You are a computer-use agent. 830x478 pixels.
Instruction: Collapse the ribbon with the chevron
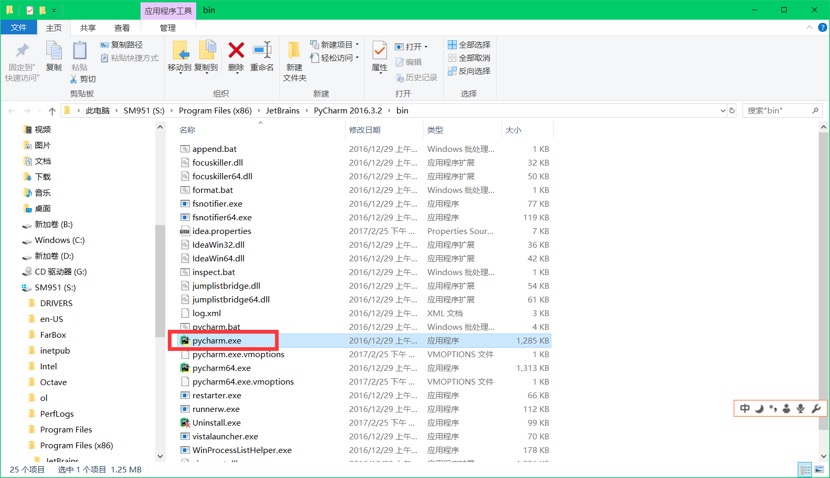(x=809, y=28)
